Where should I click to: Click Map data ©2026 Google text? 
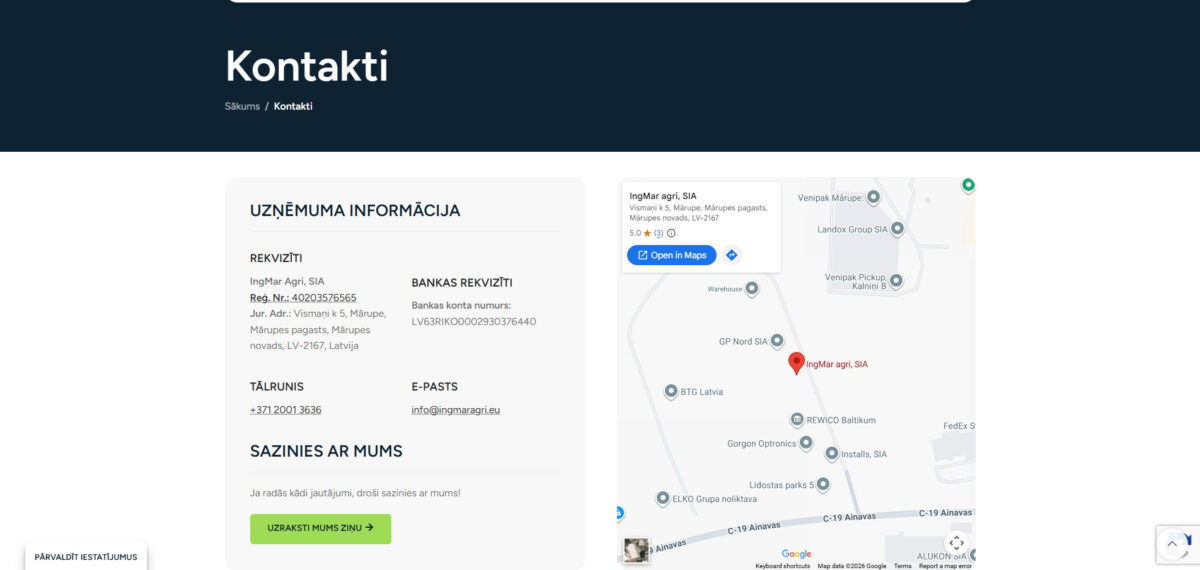coord(852,566)
